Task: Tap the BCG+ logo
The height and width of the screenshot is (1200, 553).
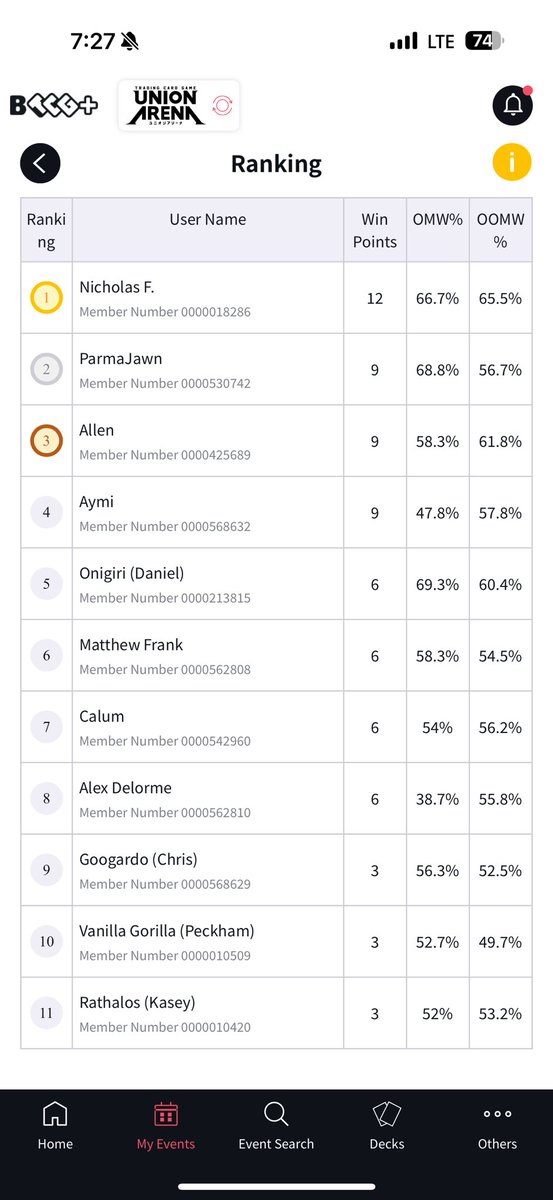Action: [x=54, y=105]
